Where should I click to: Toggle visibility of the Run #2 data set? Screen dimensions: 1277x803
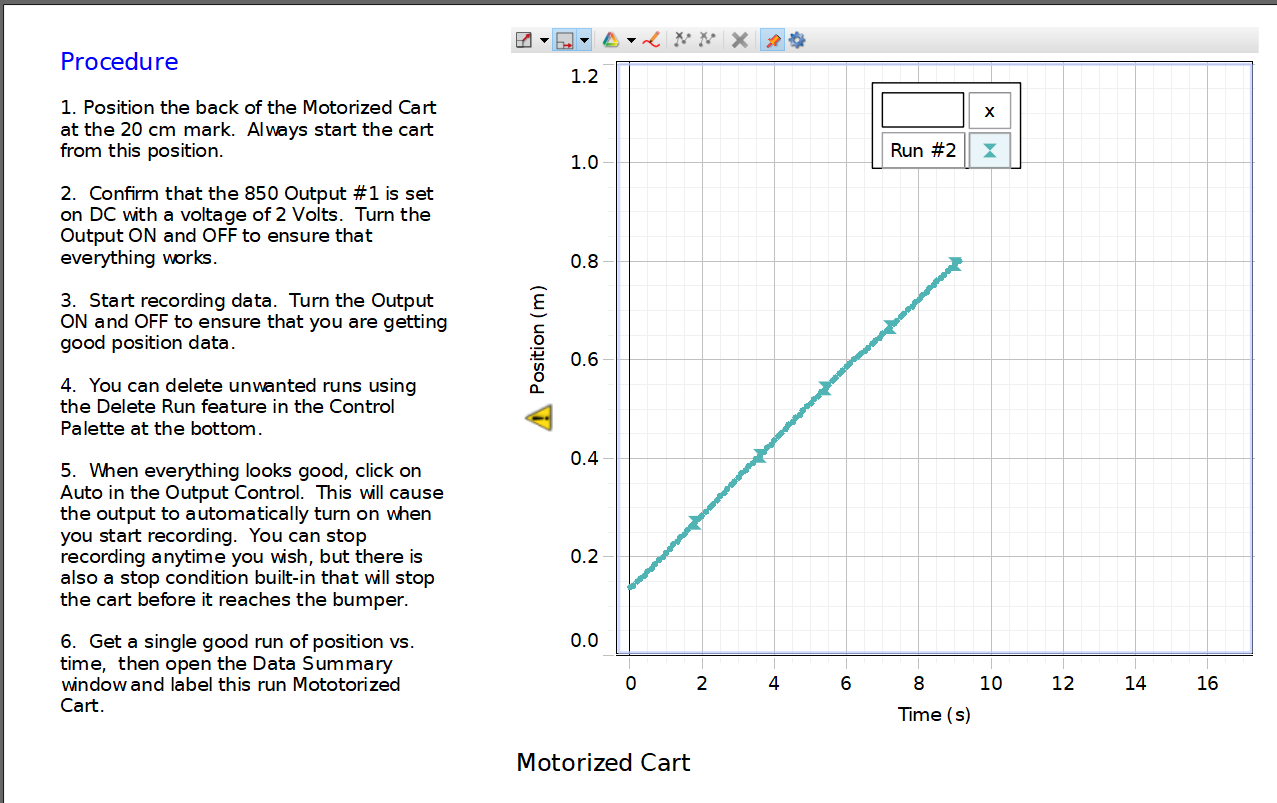pos(989,149)
